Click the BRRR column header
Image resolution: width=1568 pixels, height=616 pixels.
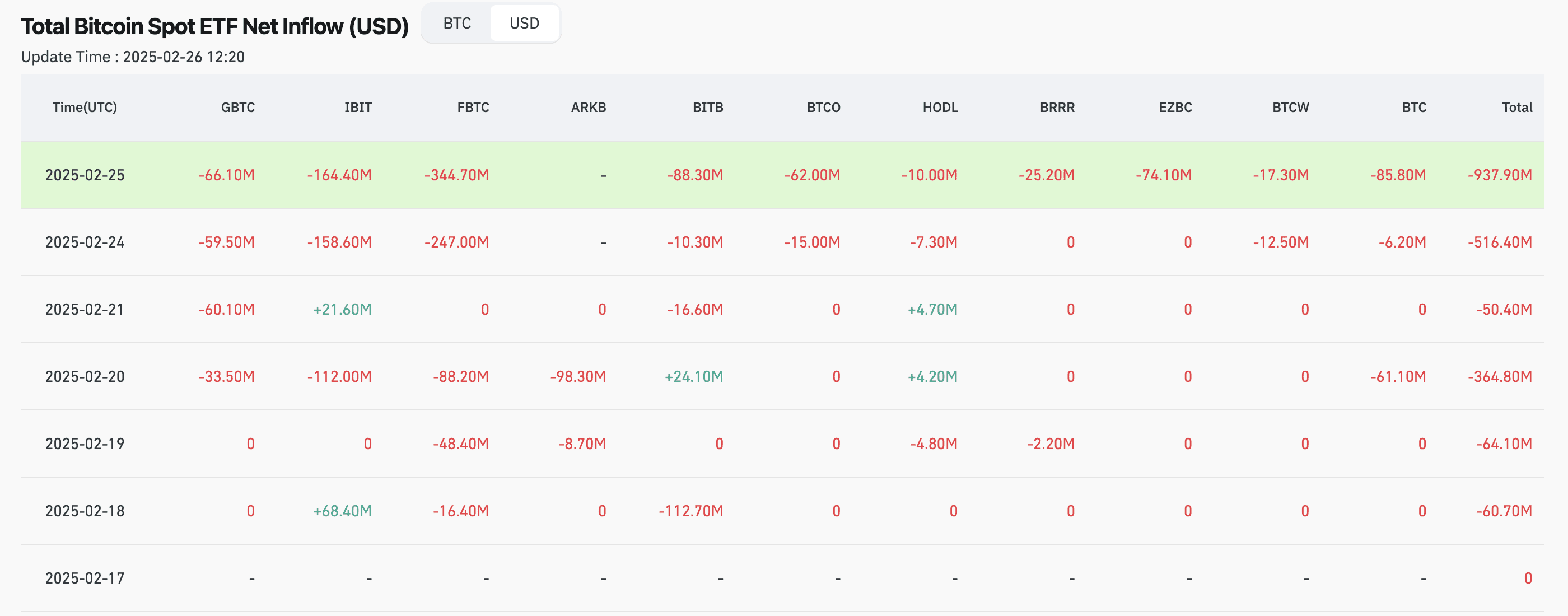coord(1057,108)
